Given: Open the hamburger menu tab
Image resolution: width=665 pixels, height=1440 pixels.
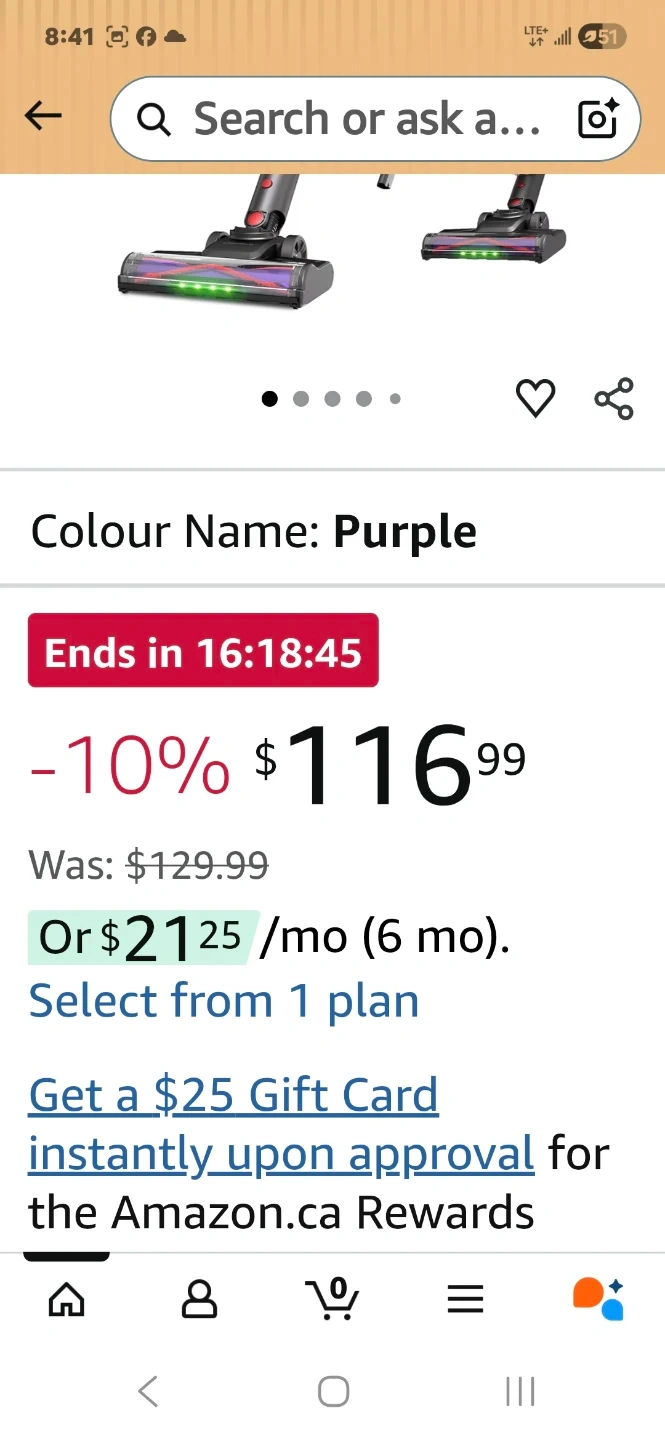Looking at the screenshot, I should (x=465, y=1299).
